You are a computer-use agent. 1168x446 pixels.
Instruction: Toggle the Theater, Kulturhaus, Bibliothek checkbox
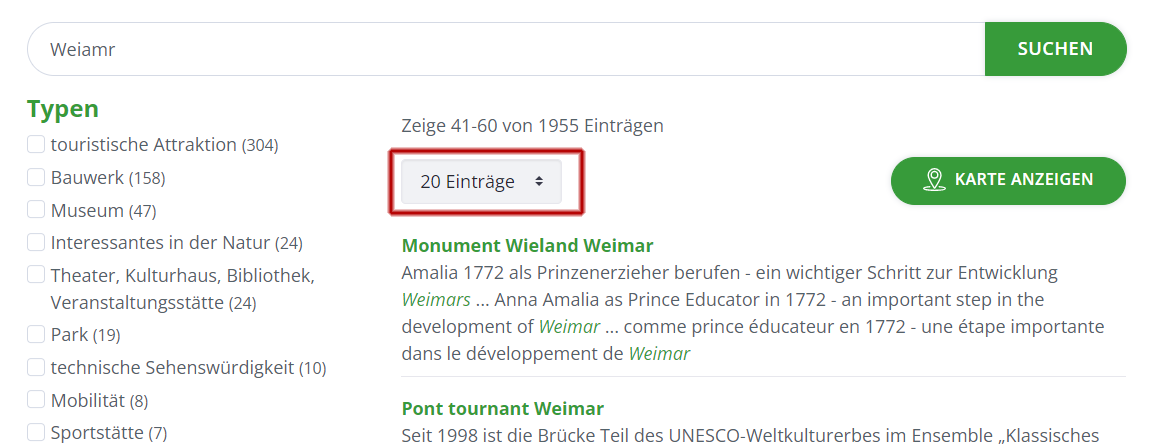(x=36, y=275)
